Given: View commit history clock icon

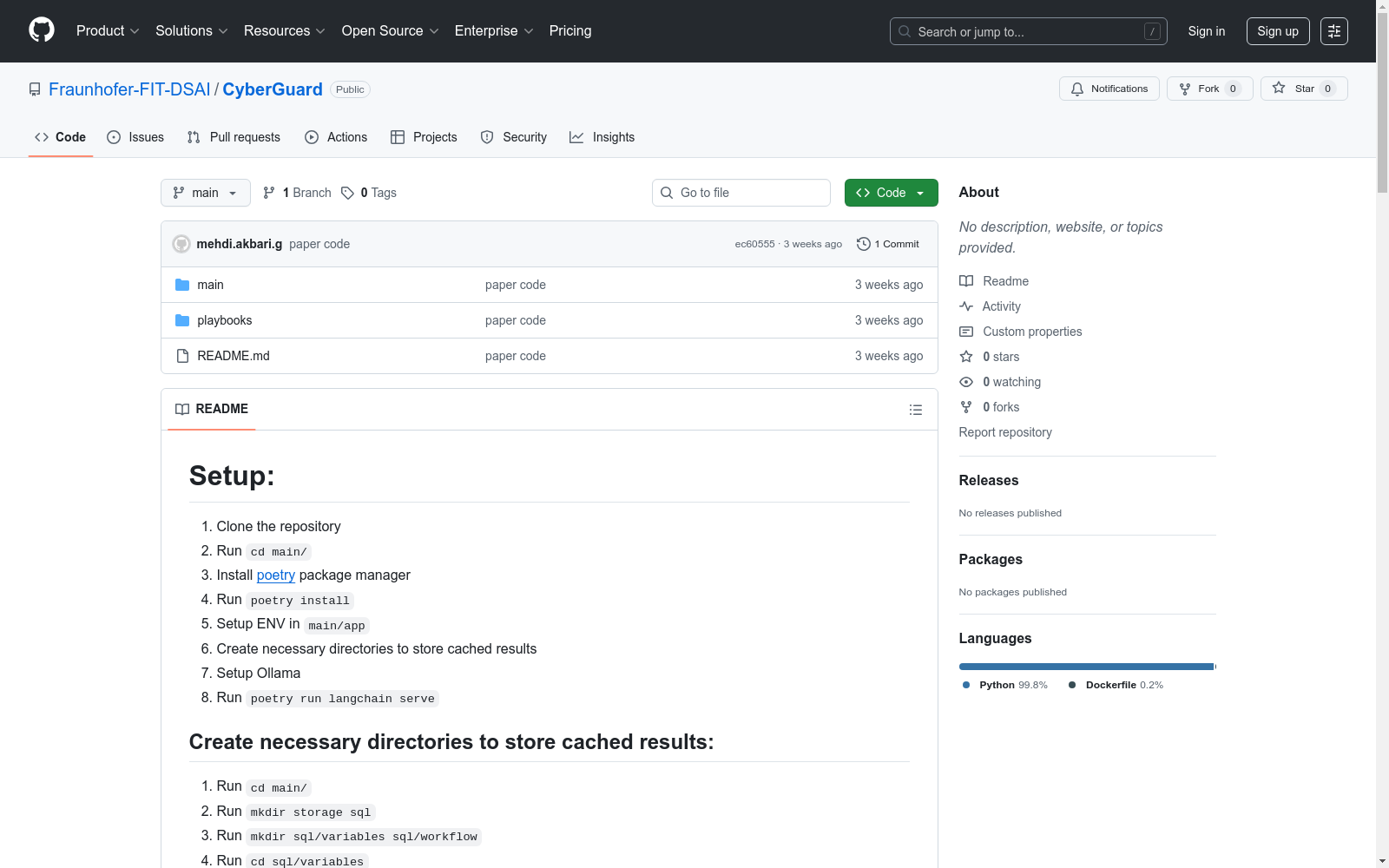Looking at the screenshot, I should pos(863,244).
